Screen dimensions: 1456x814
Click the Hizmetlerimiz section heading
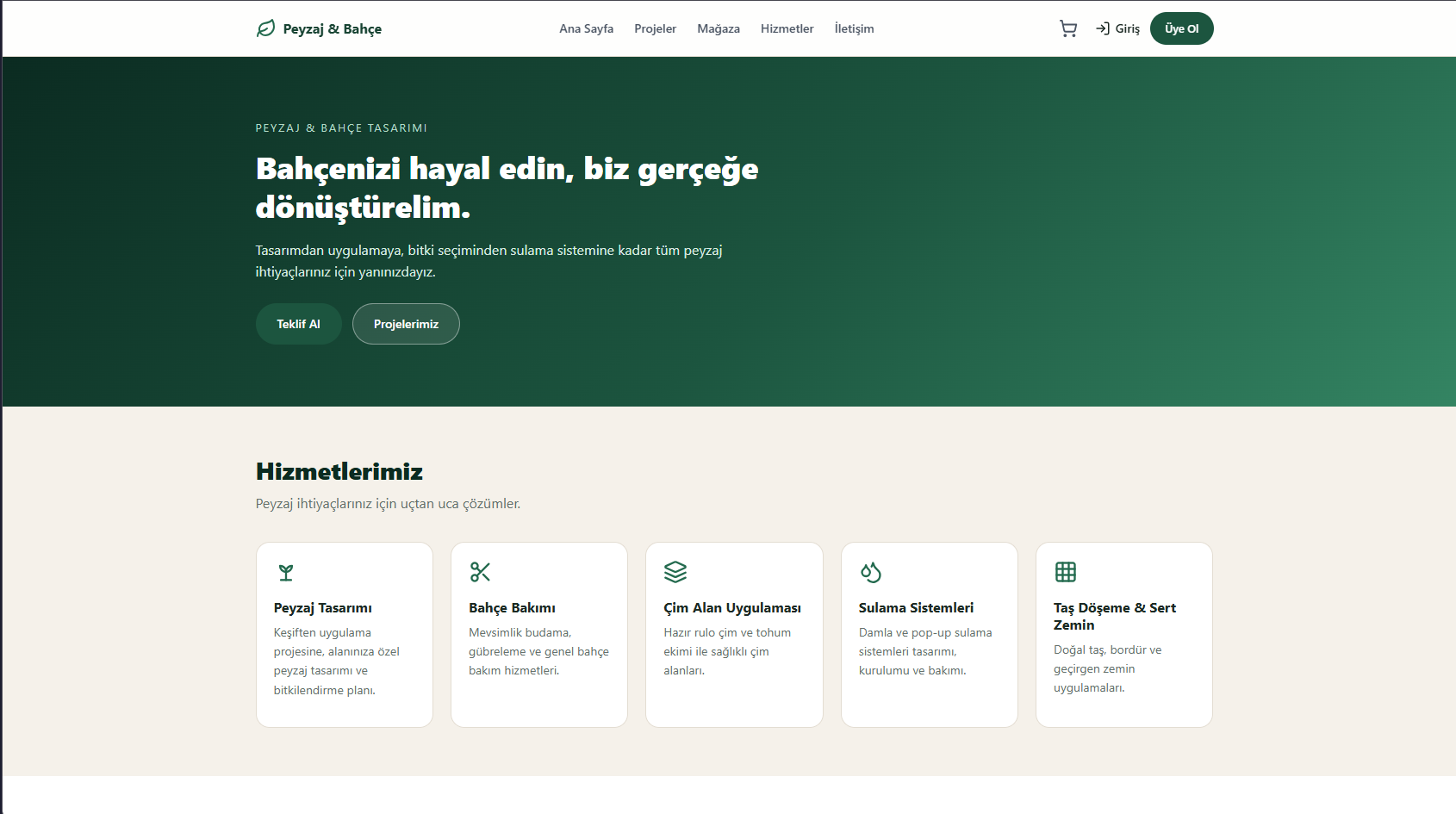point(339,471)
